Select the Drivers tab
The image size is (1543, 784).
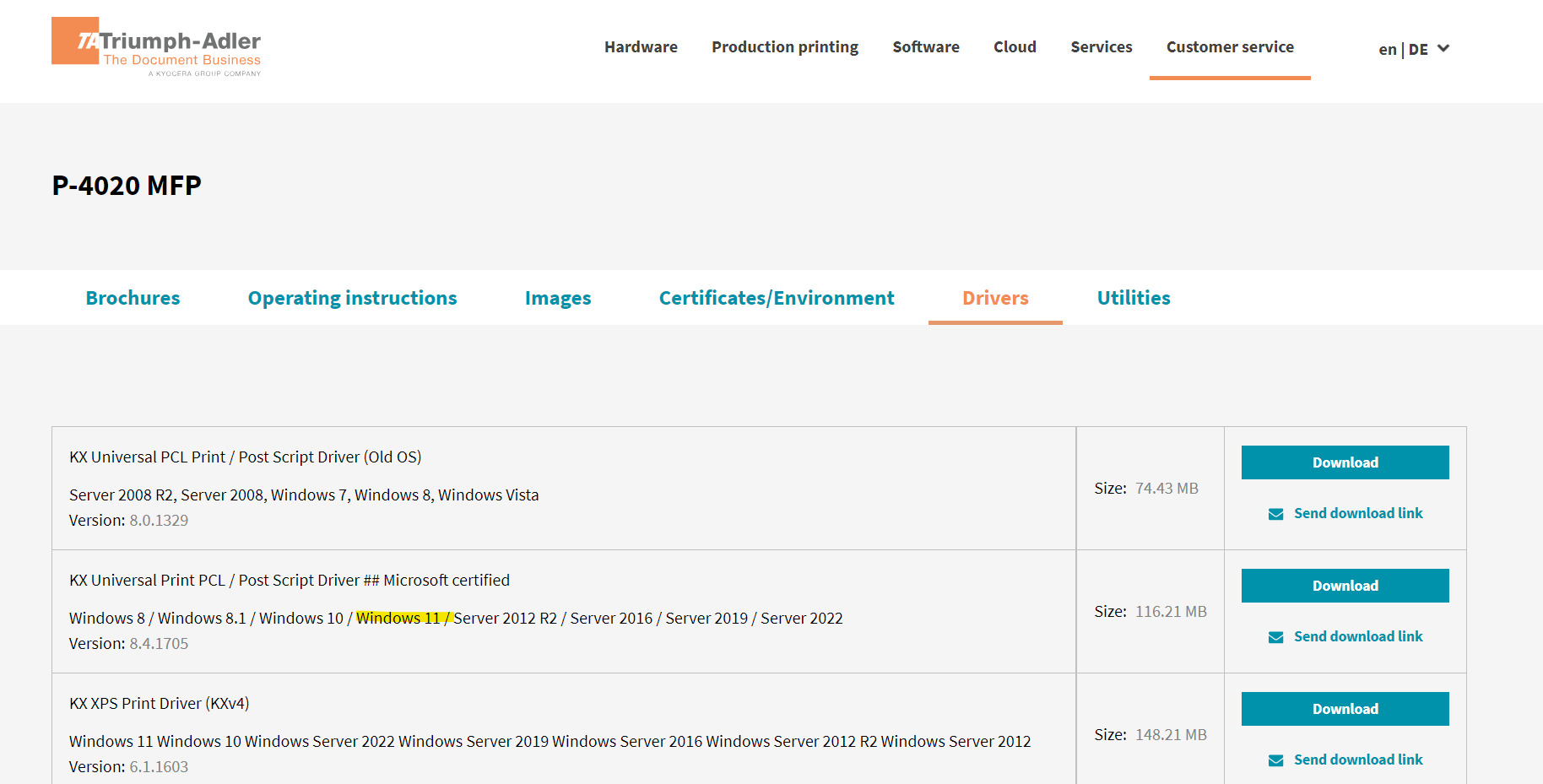click(x=994, y=298)
